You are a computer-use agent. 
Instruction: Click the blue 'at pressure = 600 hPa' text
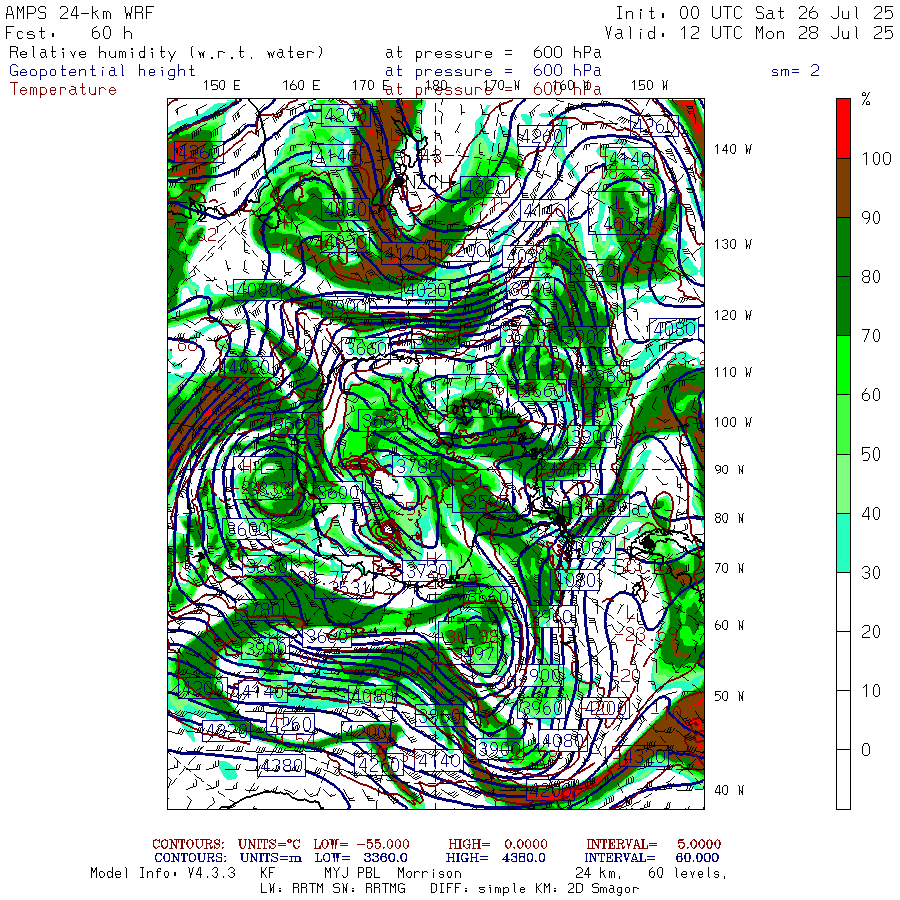(x=493, y=71)
